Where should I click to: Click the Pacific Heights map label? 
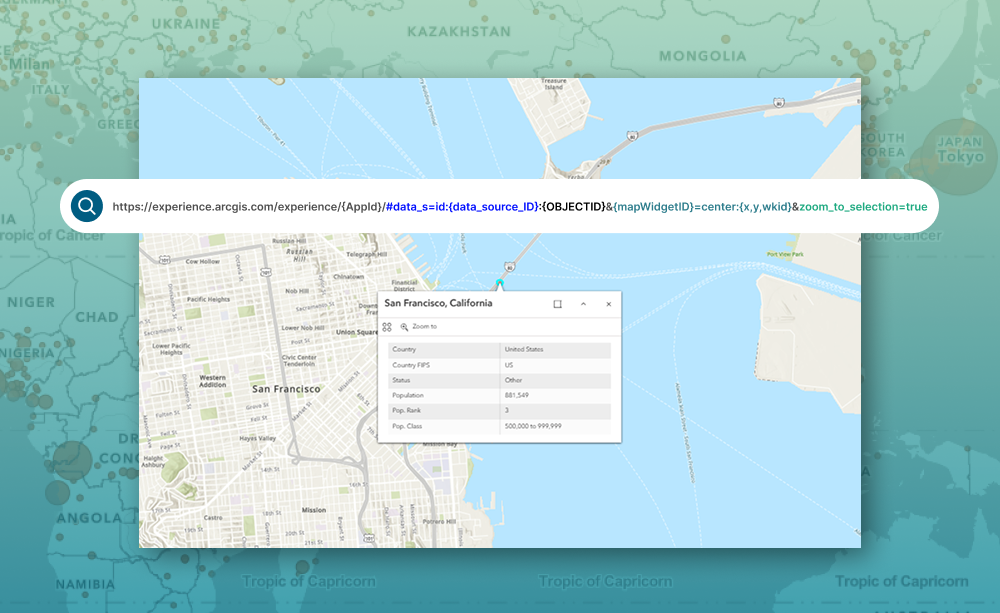pos(209,299)
